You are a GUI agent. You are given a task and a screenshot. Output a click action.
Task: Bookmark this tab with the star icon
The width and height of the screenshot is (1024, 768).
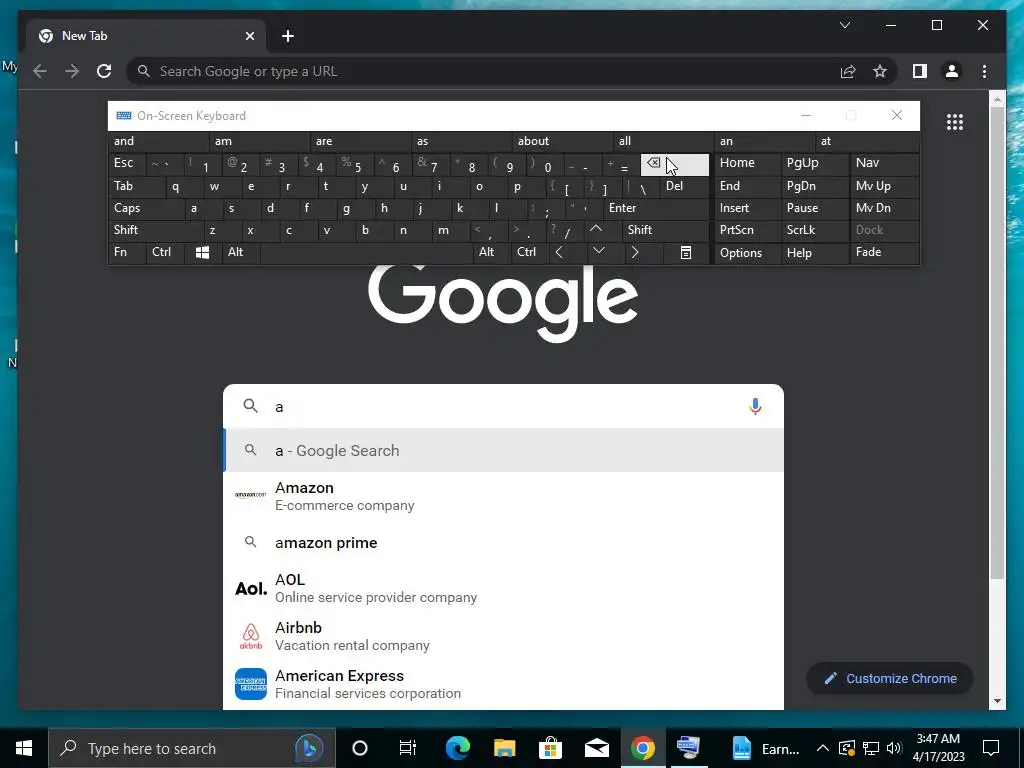880,71
